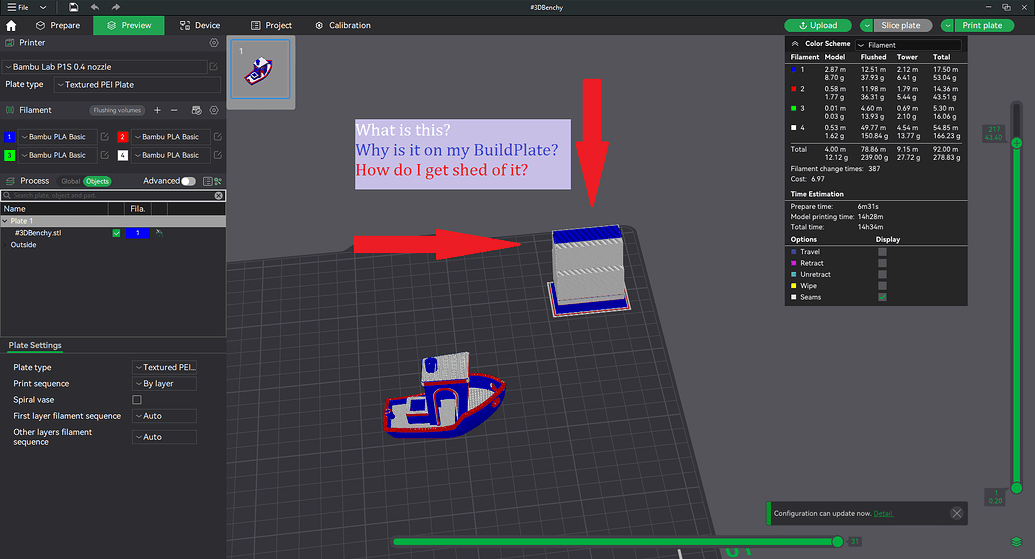Switch to the Project tab
The image size is (1035, 559).
pos(271,25)
